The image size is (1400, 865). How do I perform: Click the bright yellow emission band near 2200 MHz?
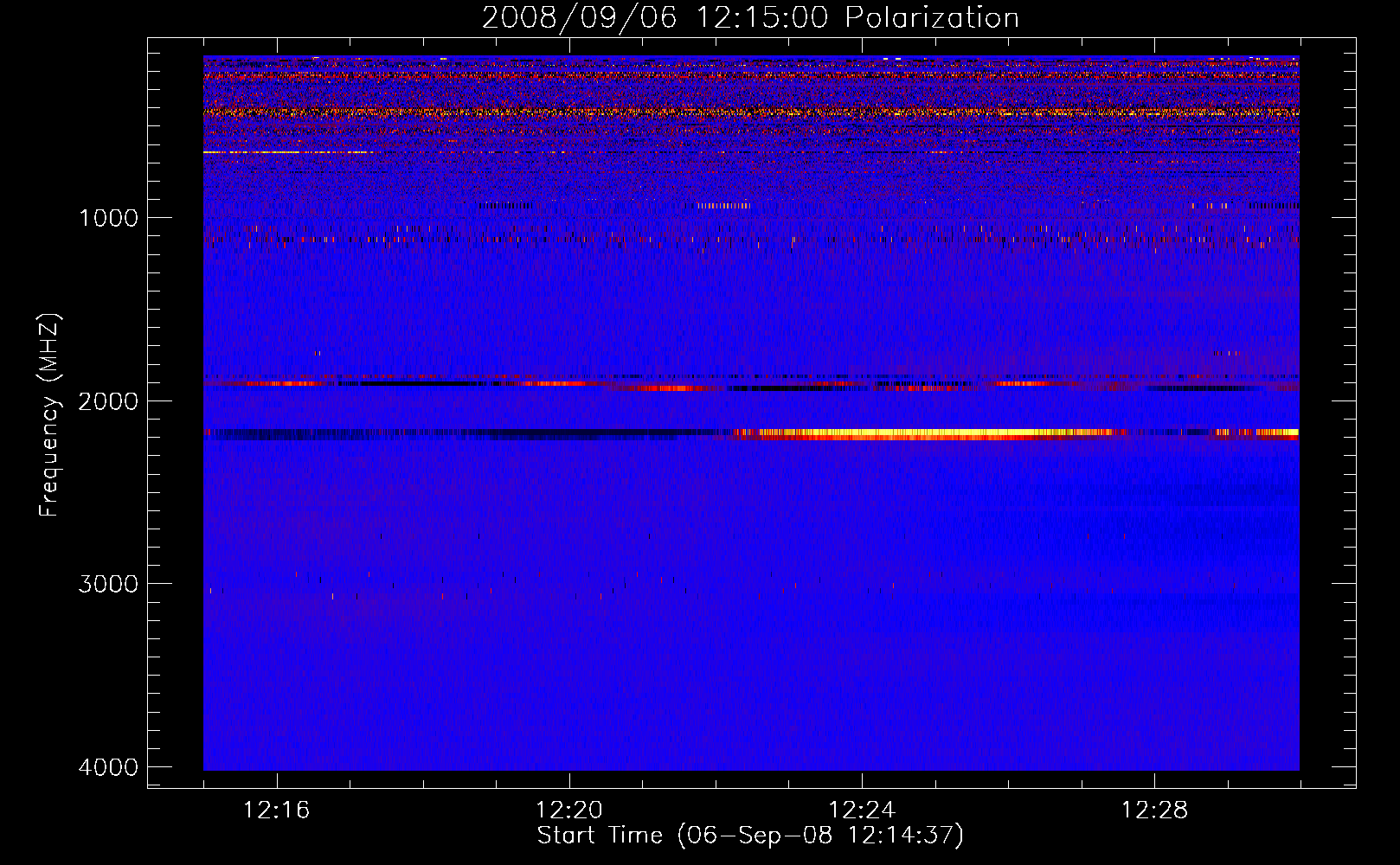click(x=930, y=432)
